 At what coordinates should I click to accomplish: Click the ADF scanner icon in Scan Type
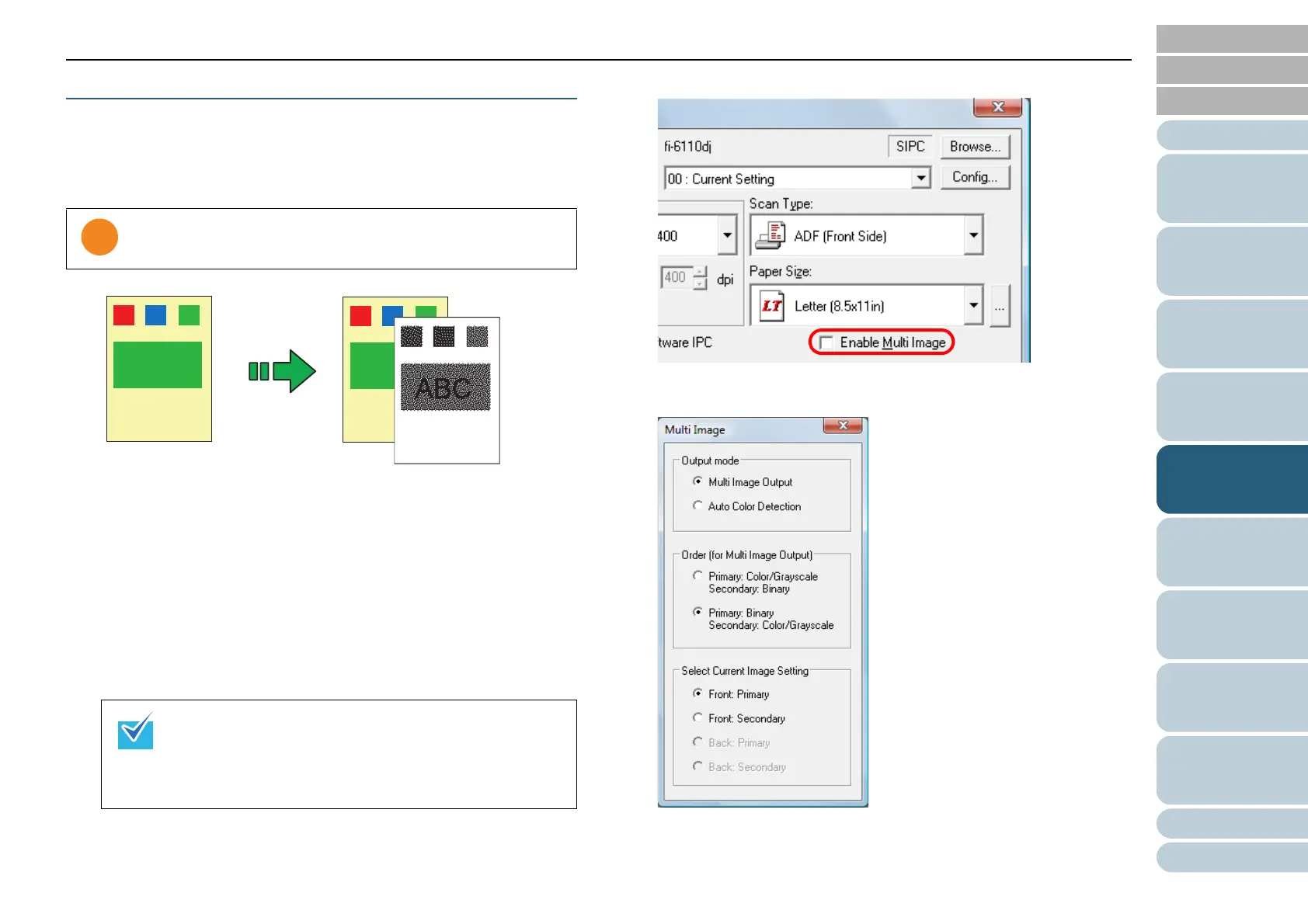[x=771, y=235]
